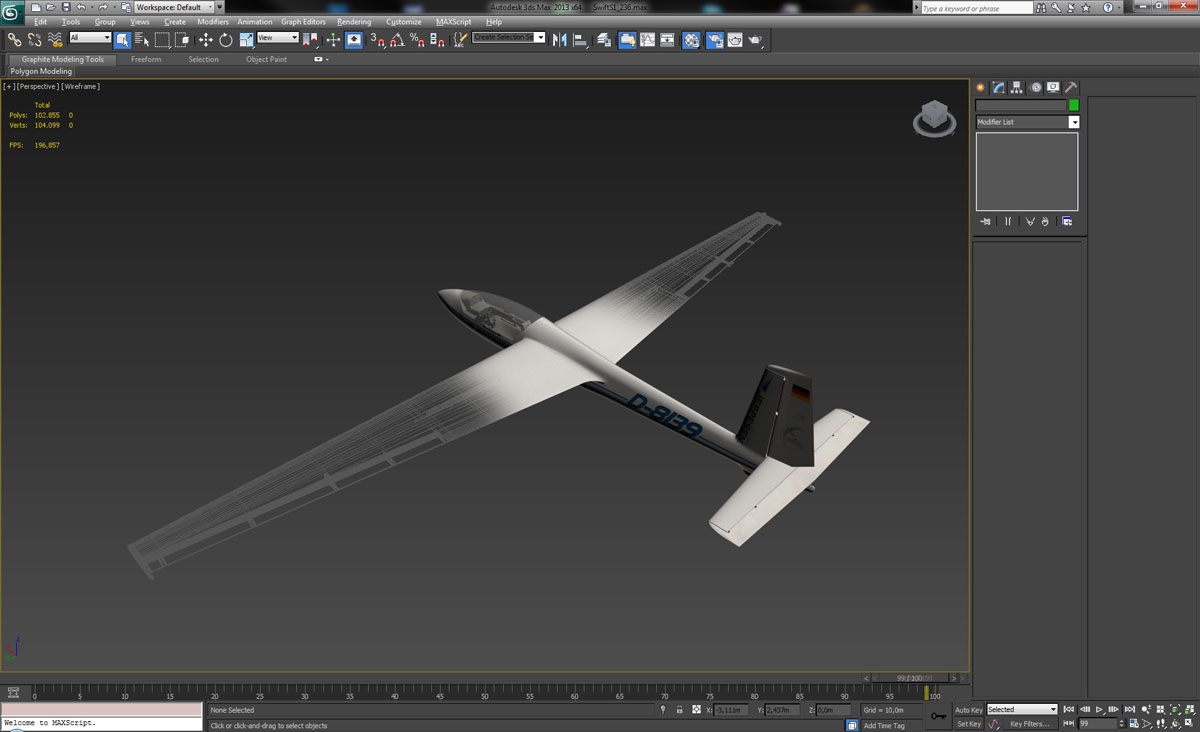This screenshot has width=1200, height=732.
Task: Switch to the Freeform ribbon tab
Action: click(x=146, y=60)
